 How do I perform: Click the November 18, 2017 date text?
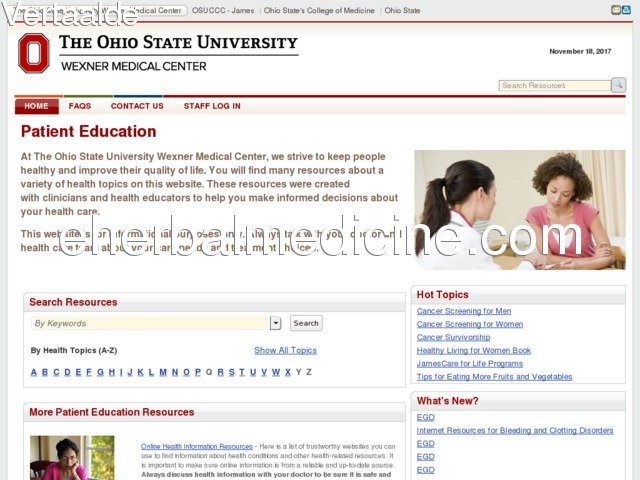click(580, 51)
